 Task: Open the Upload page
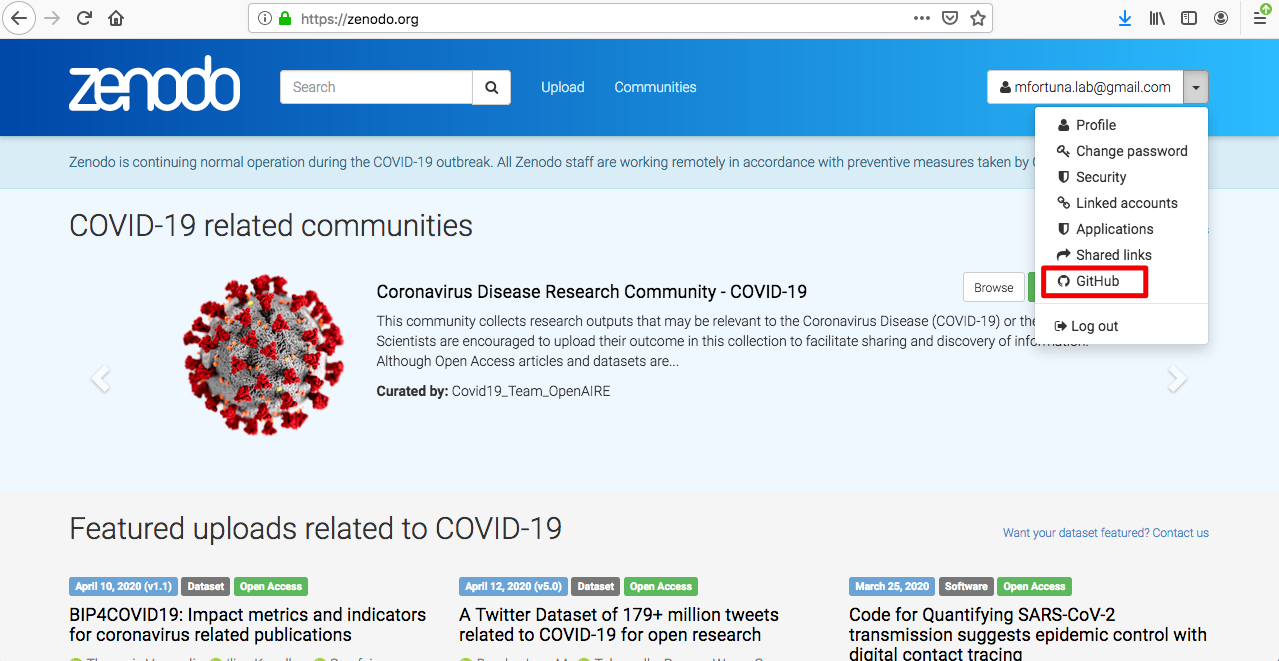(563, 87)
